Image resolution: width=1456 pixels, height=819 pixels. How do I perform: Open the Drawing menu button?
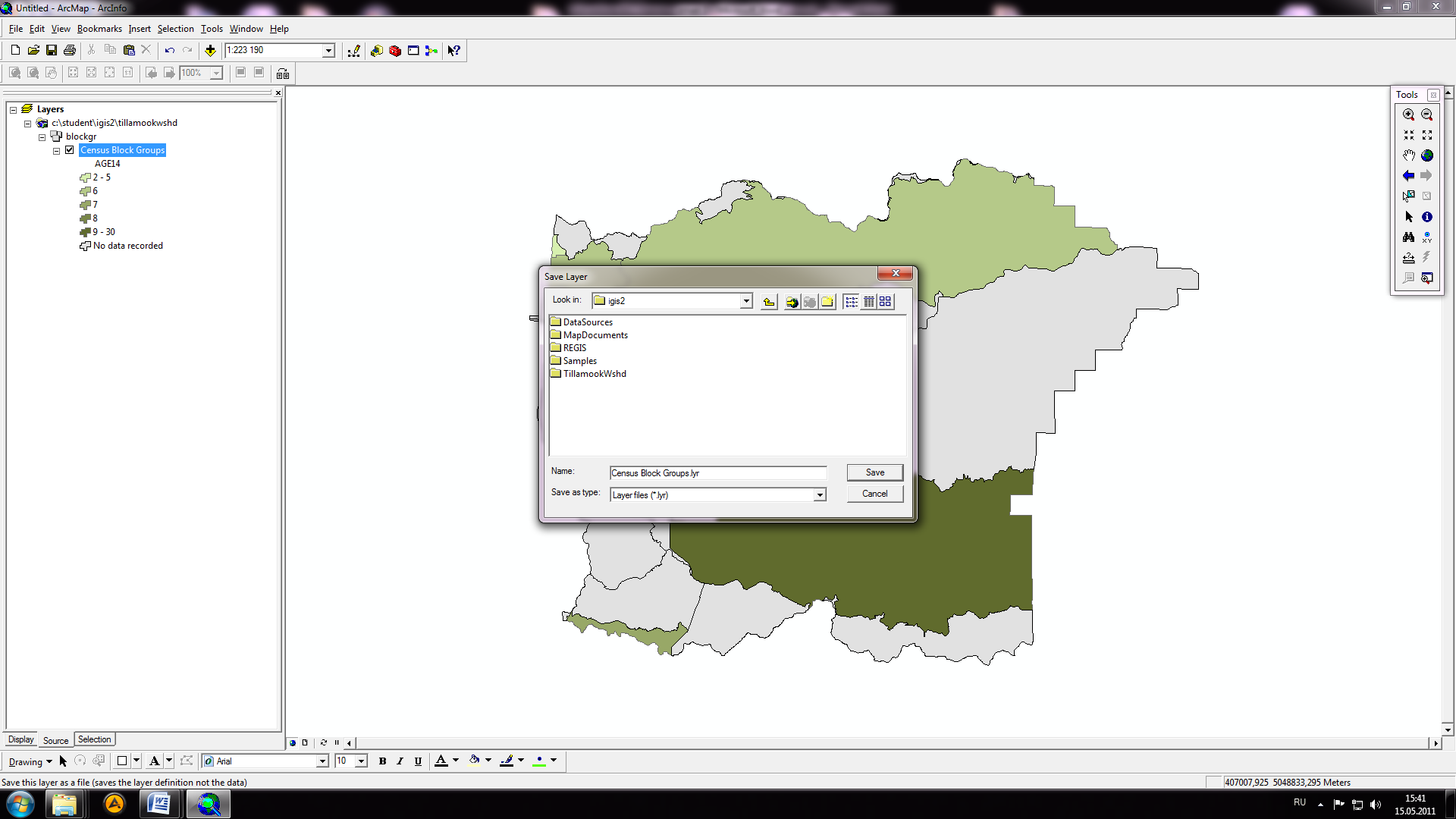pos(30,762)
